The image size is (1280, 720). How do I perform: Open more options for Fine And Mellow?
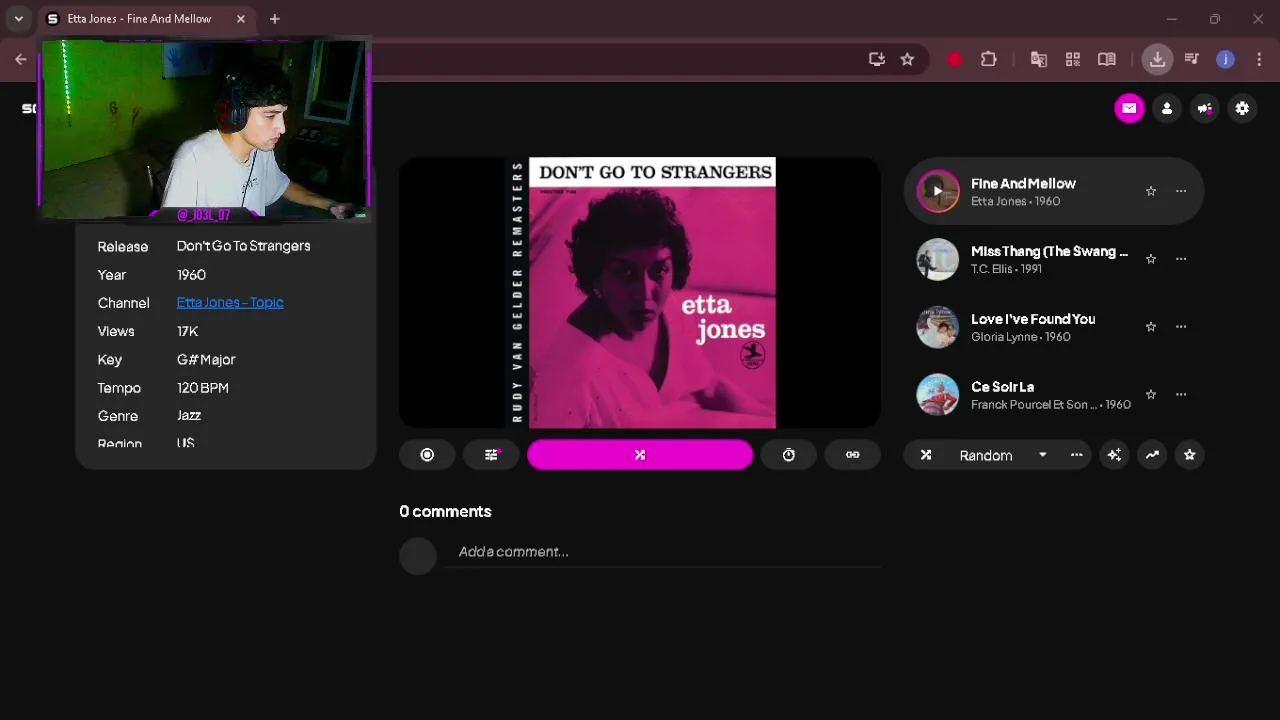(1181, 191)
